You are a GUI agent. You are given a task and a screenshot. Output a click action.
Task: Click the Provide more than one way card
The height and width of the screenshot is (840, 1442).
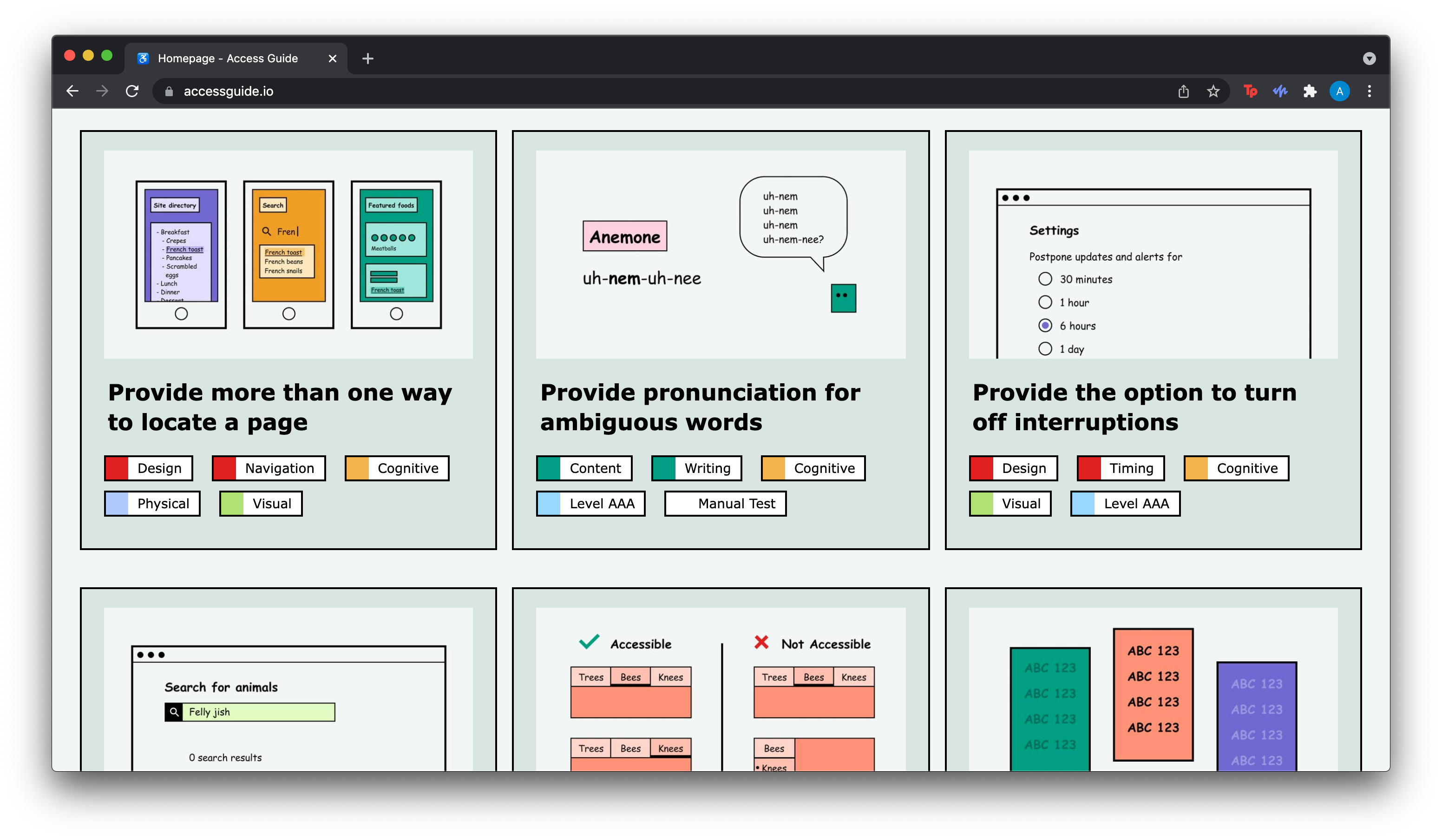pyautogui.click(x=289, y=340)
